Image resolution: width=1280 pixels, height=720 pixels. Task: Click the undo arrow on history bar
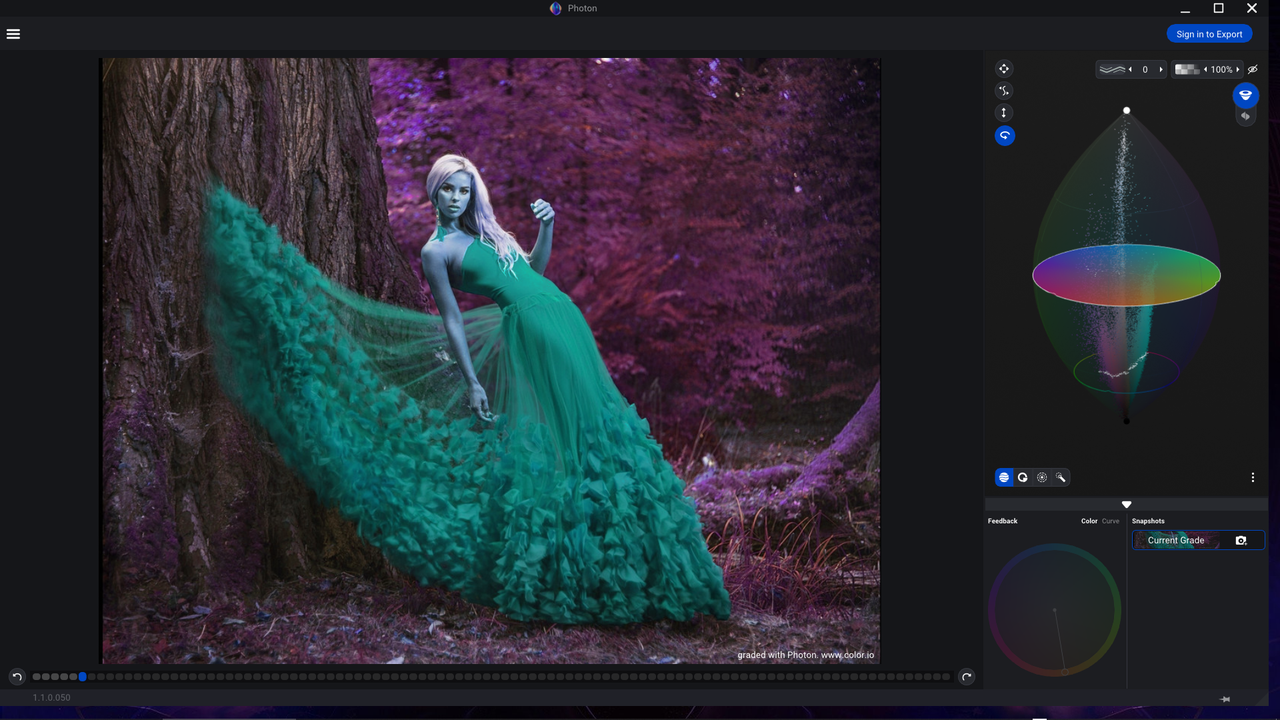[x=17, y=677]
